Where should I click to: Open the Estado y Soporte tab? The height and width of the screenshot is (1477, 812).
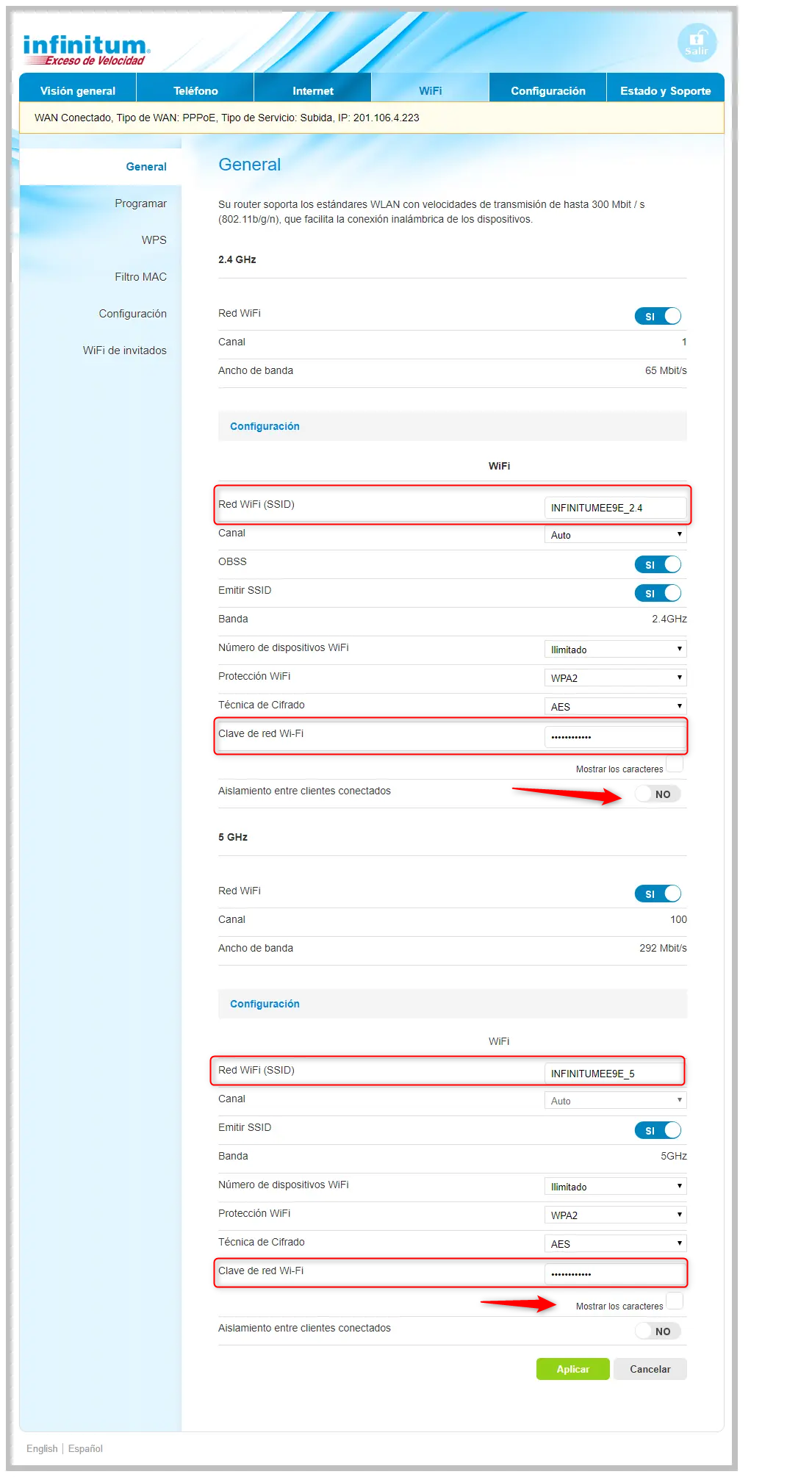point(665,90)
